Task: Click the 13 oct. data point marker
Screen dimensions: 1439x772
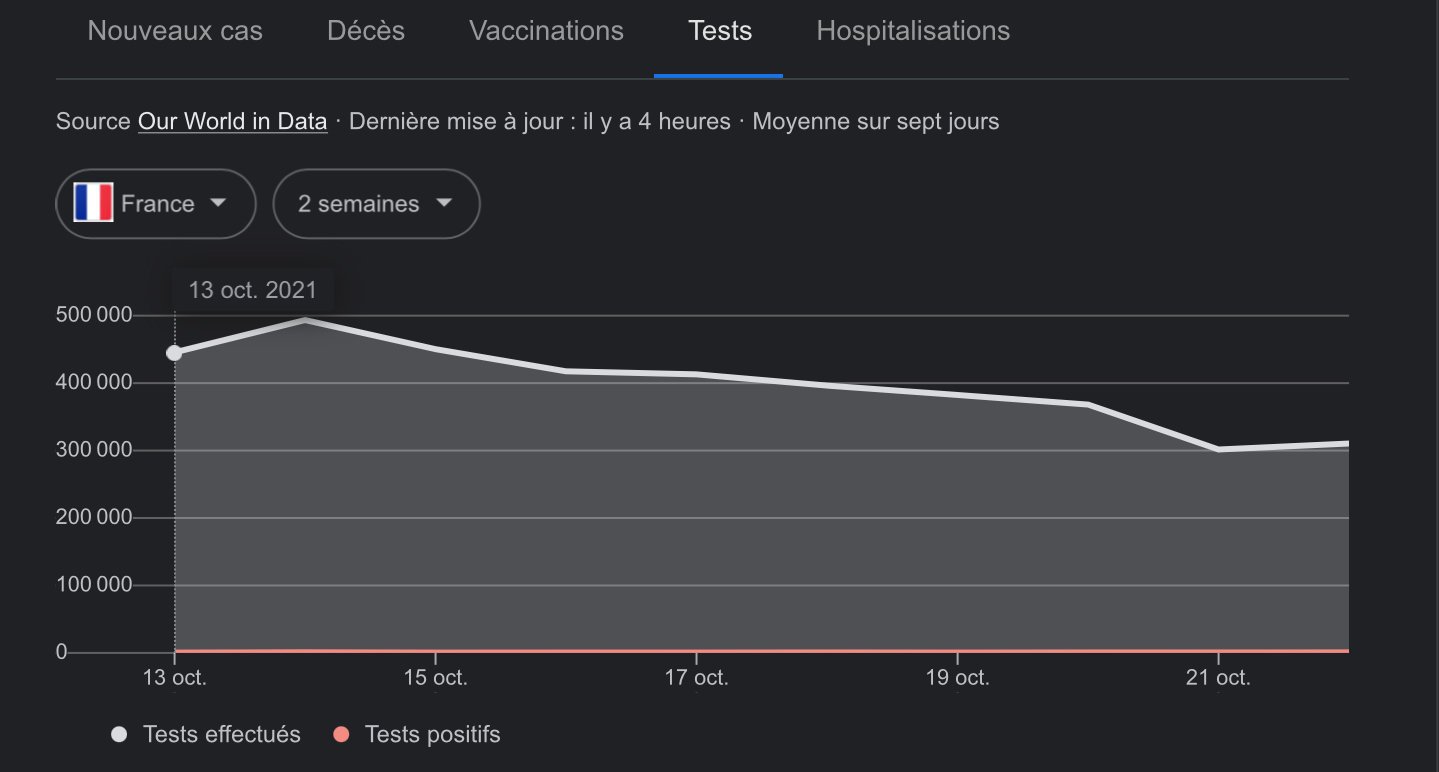Action: [174, 353]
